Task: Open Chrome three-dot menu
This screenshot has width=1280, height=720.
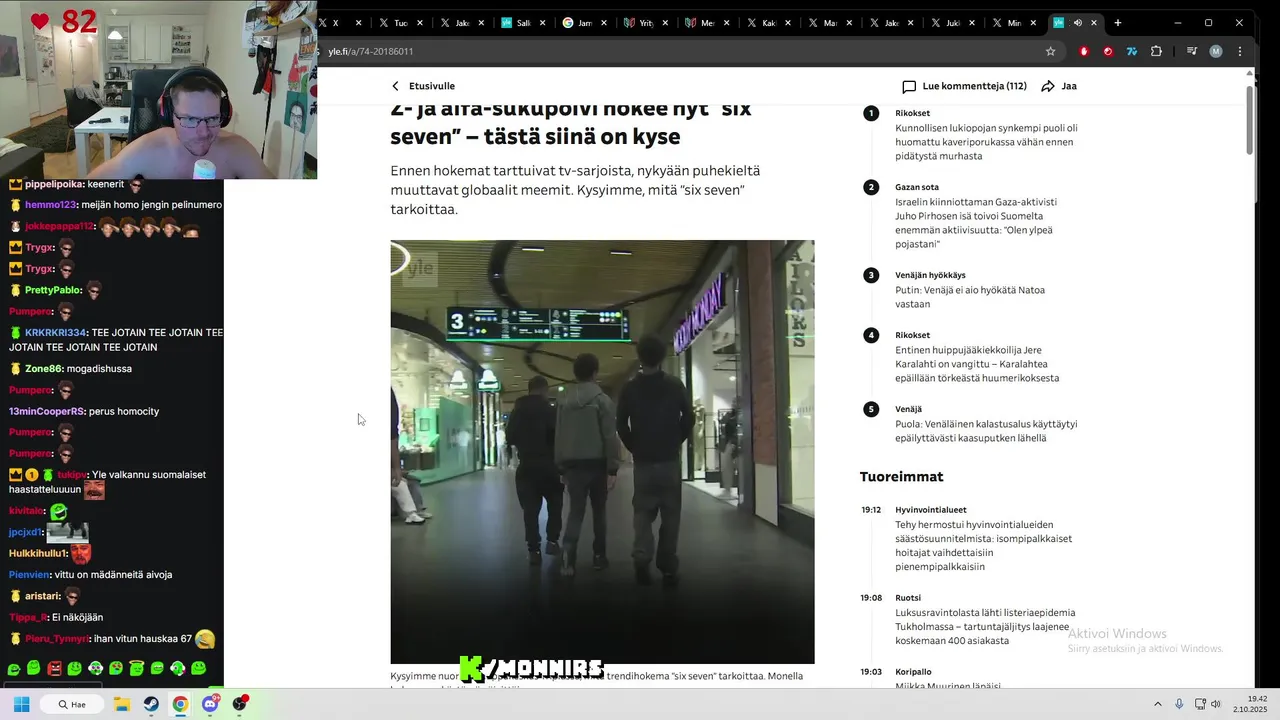Action: pos(1240,51)
